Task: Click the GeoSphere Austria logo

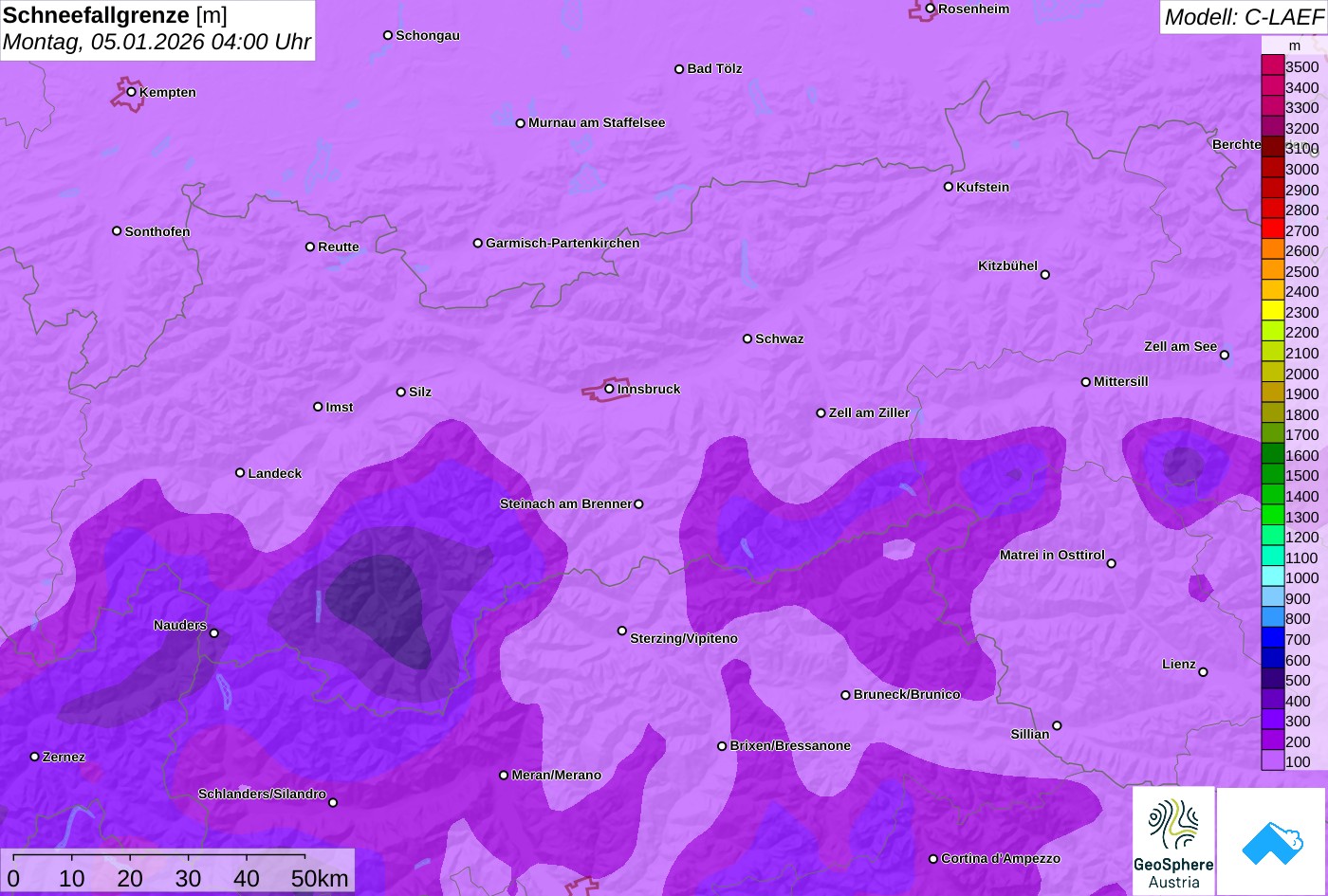Action: [1173, 841]
